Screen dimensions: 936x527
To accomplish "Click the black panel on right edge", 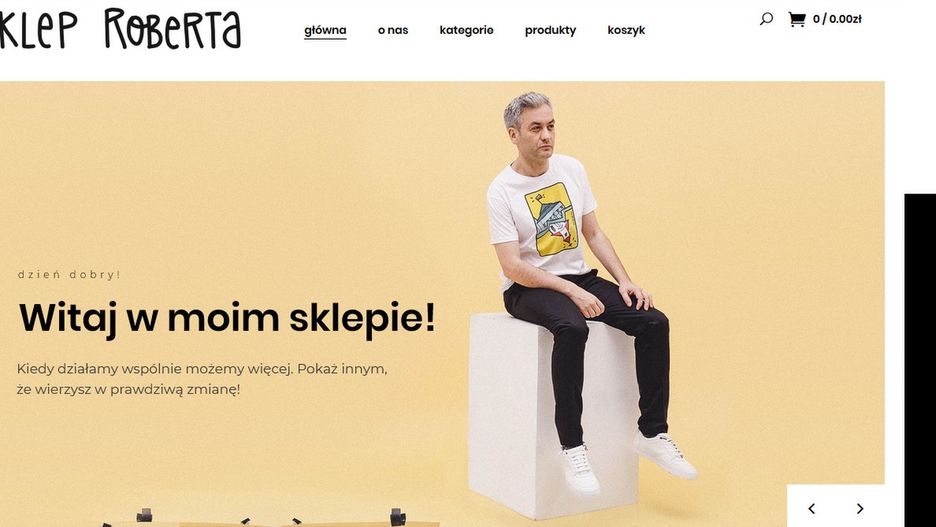I will [920, 360].
